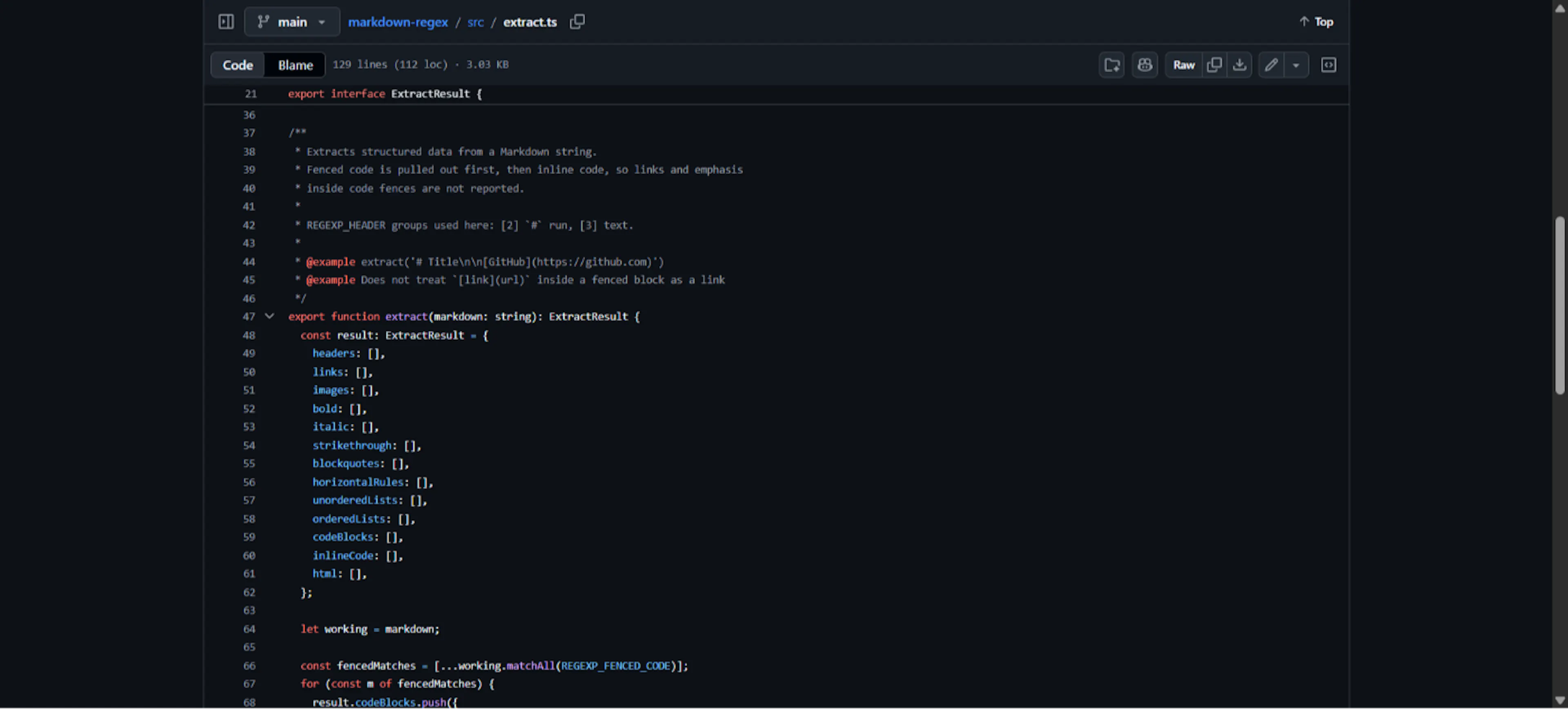
Task: Copy the extract.ts file path
Action: [577, 22]
